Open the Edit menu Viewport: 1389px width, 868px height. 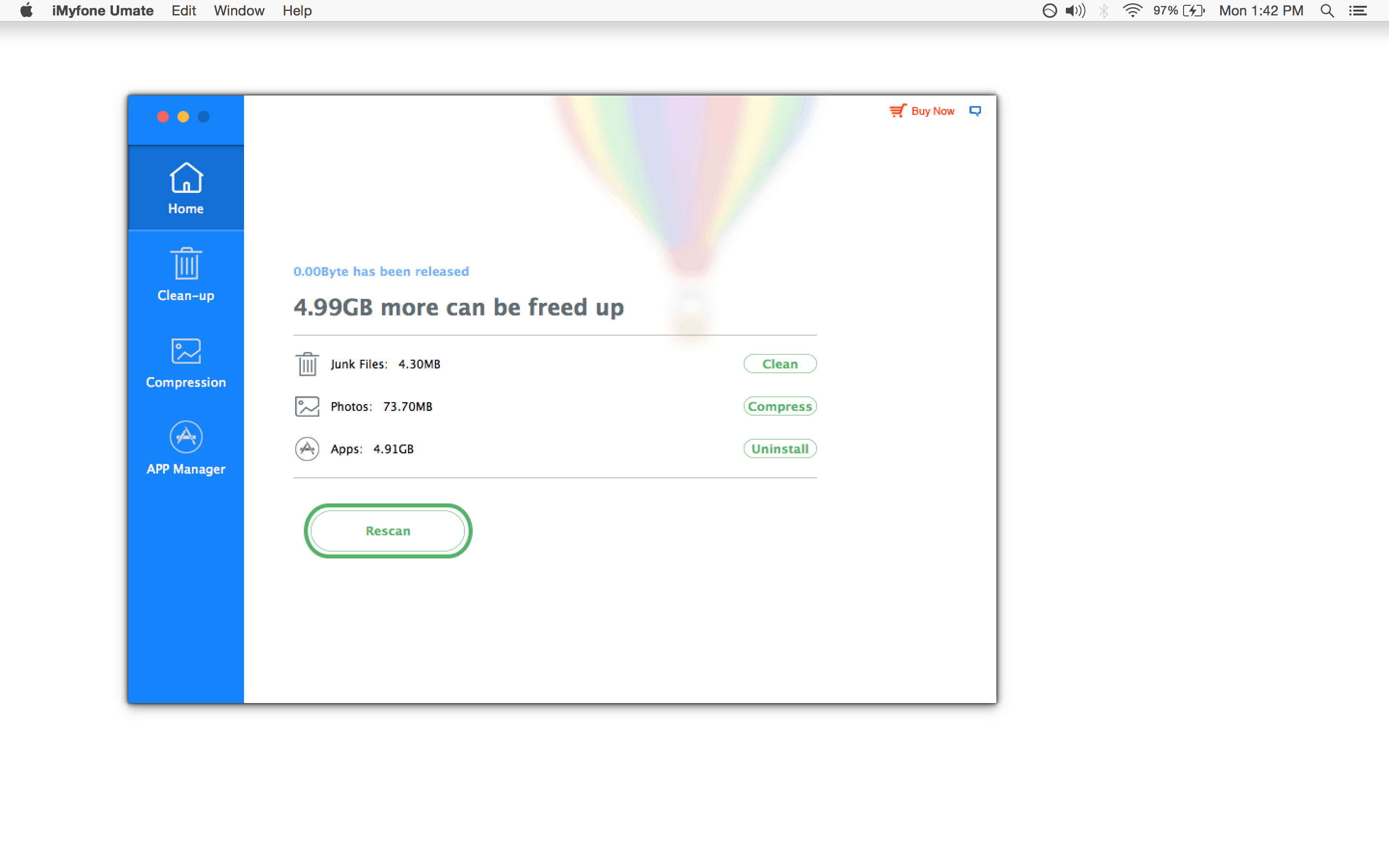183,11
